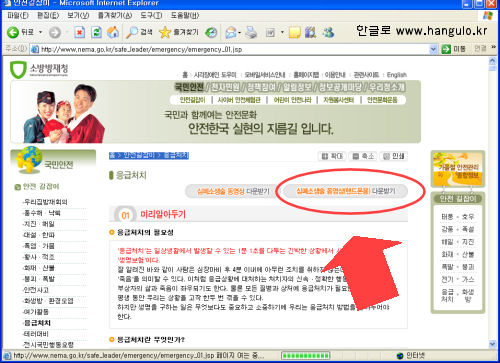
Task: Click the Research book toolbar icon
Action: 310,32
